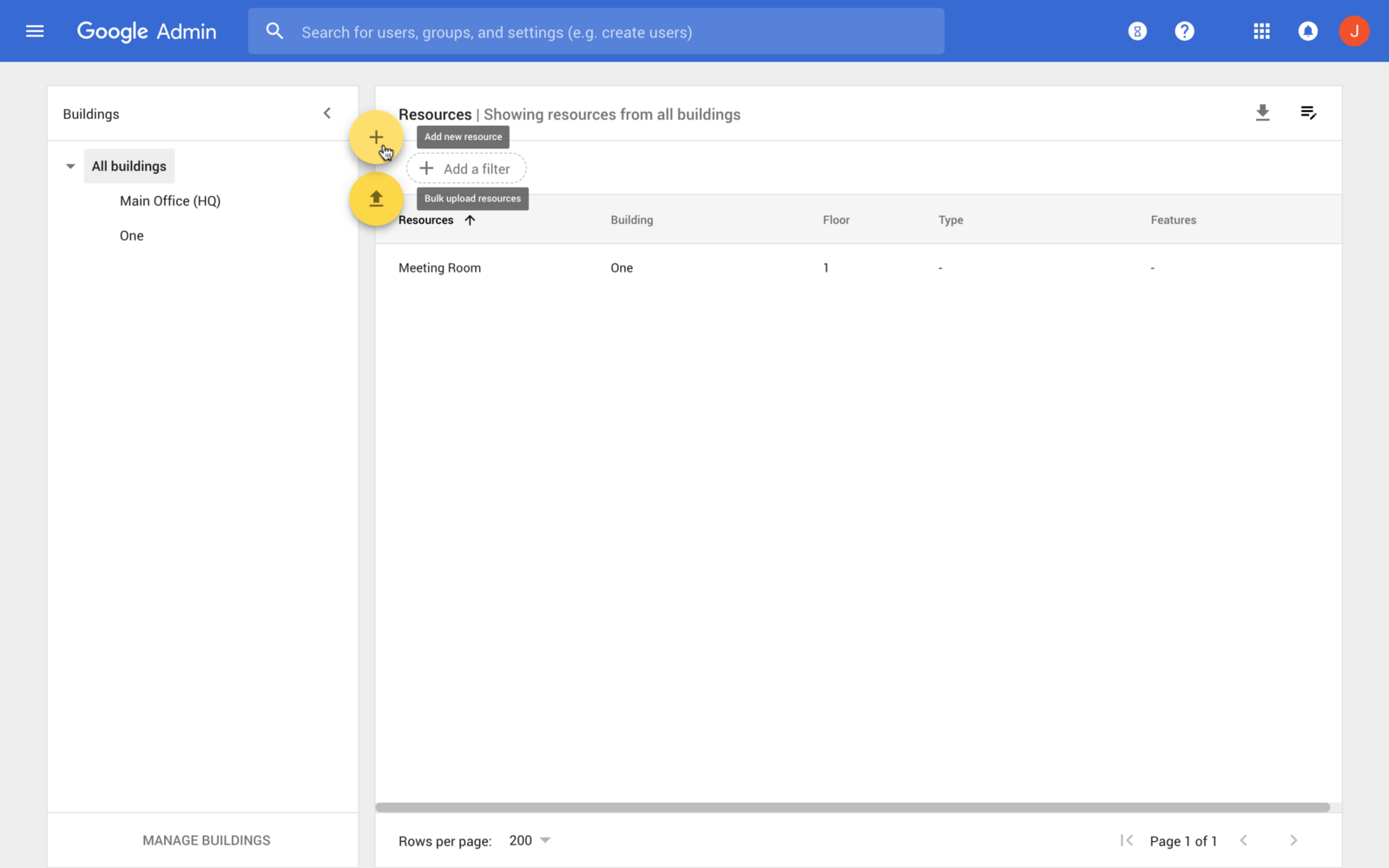Click the Add new resource plus button
1389x868 pixels.
click(x=376, y=137)
